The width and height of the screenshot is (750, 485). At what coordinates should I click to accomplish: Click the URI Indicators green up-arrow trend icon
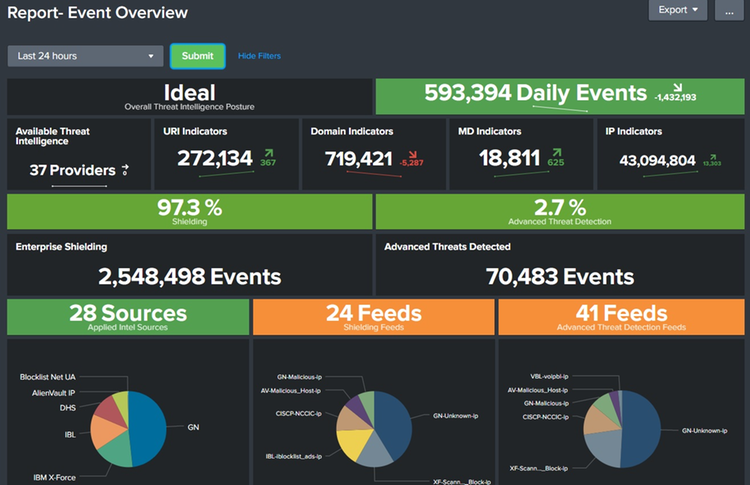tap(268, 150)
